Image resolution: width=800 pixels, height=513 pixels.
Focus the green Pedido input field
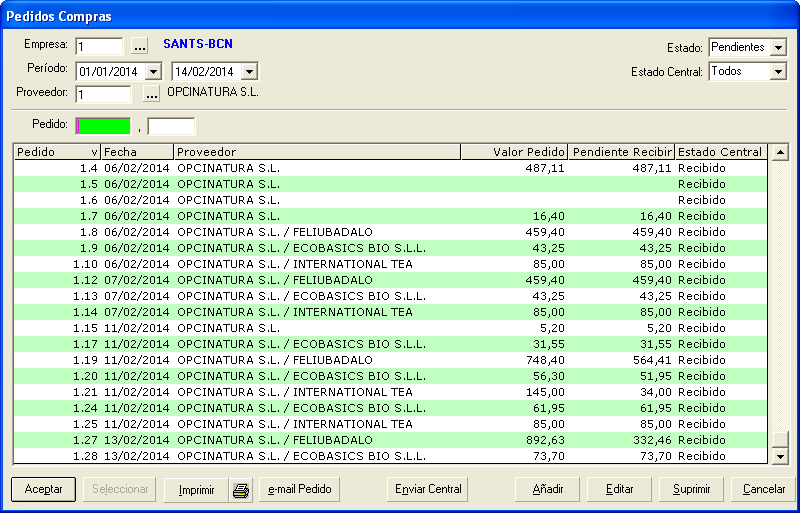pos(104,126)
